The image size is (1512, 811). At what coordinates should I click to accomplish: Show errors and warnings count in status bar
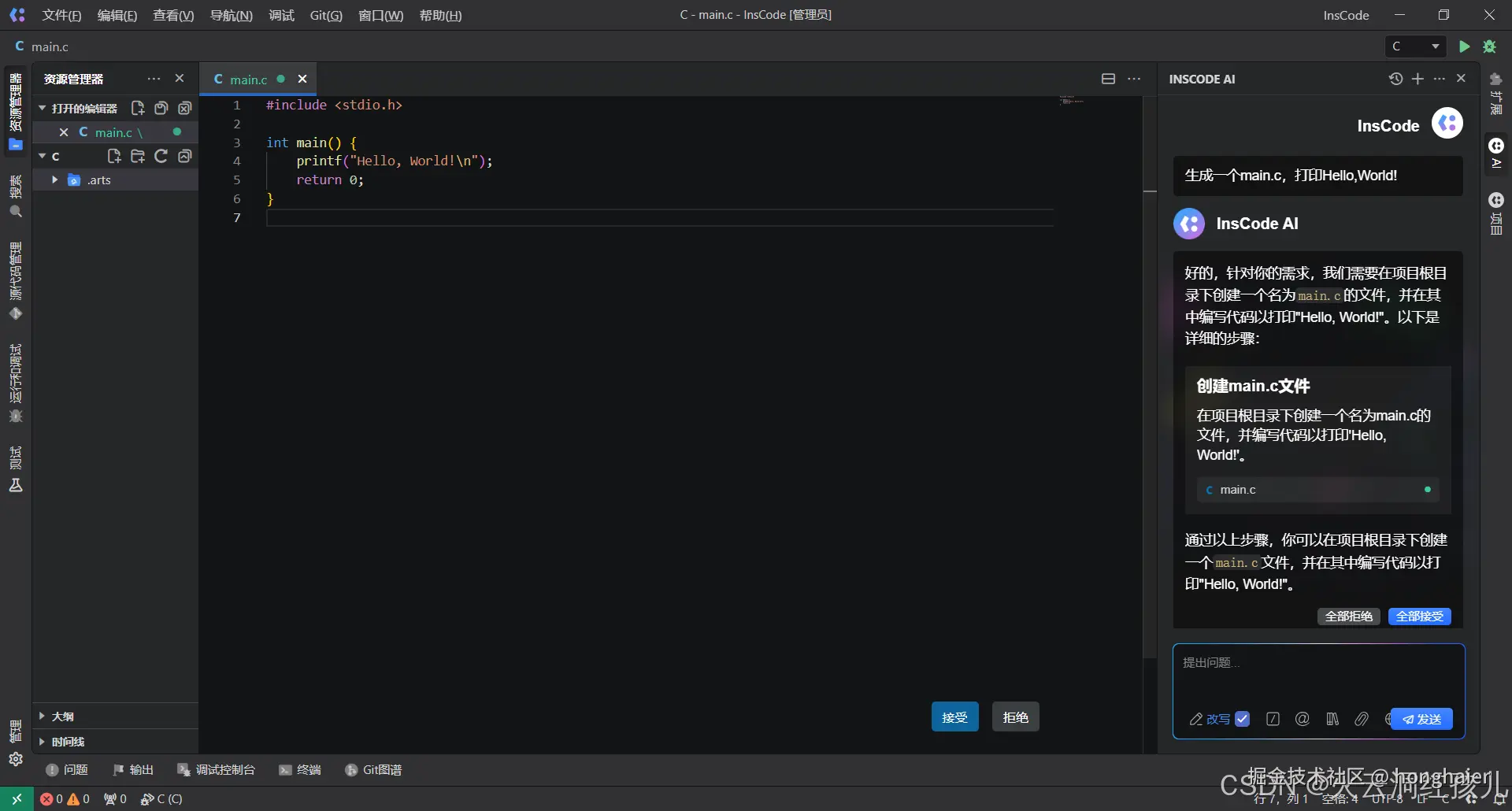tap(65, 798)
